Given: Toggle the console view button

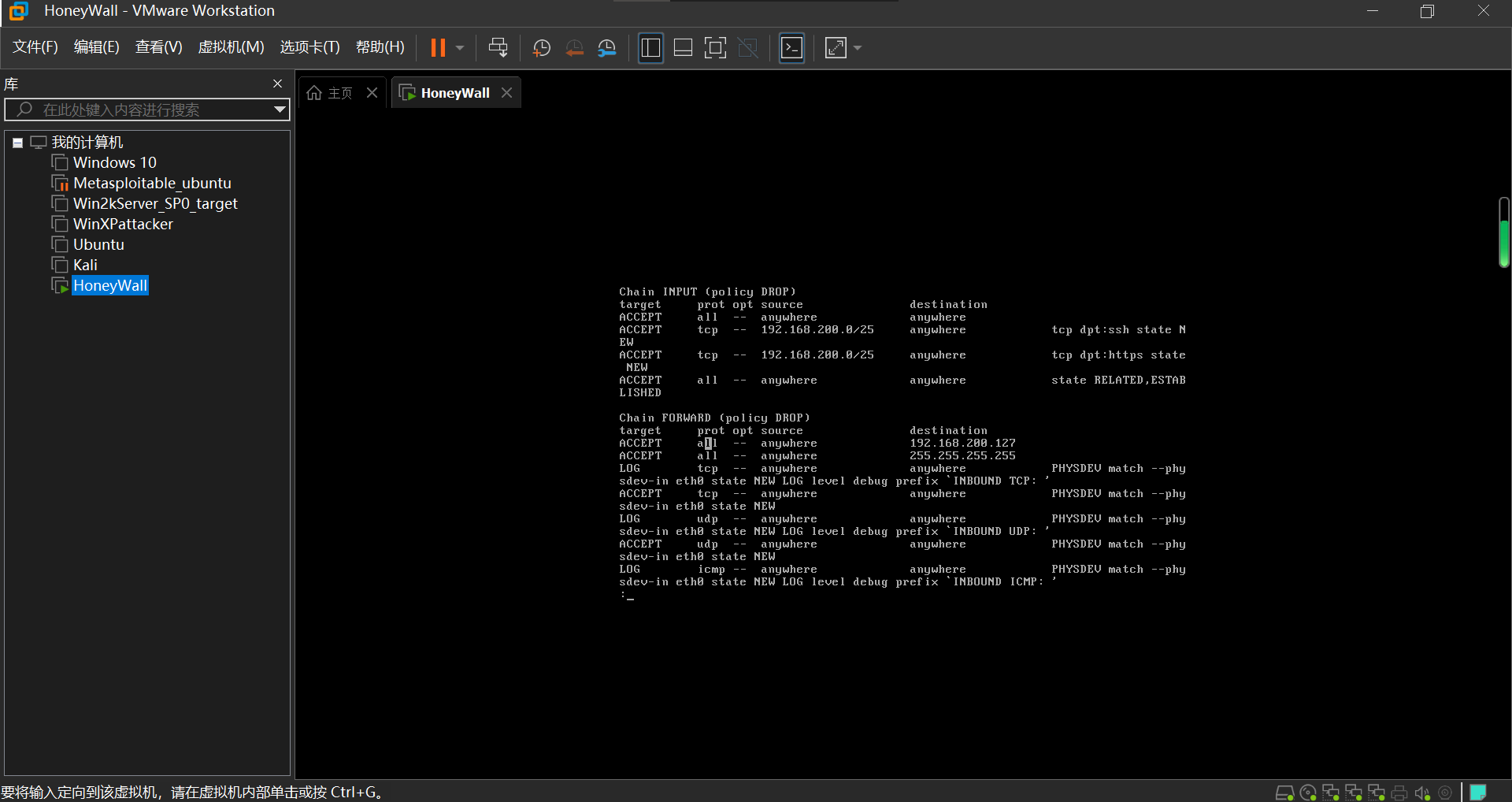Looking at the screenshot, I should coord(791,48).
